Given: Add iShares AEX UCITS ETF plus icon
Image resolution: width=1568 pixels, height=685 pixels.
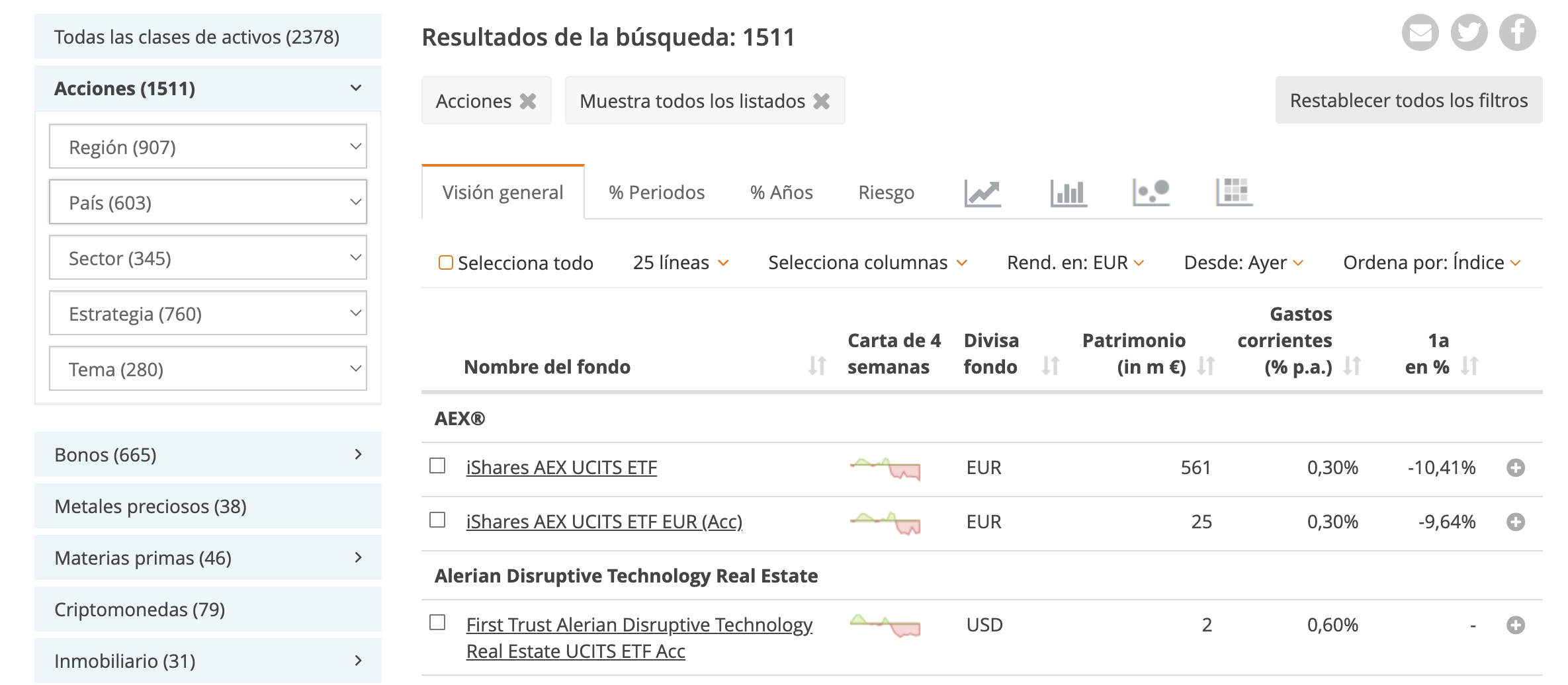Looking at the screenshot, I should pyautogui.click(x=1516, y=468).
